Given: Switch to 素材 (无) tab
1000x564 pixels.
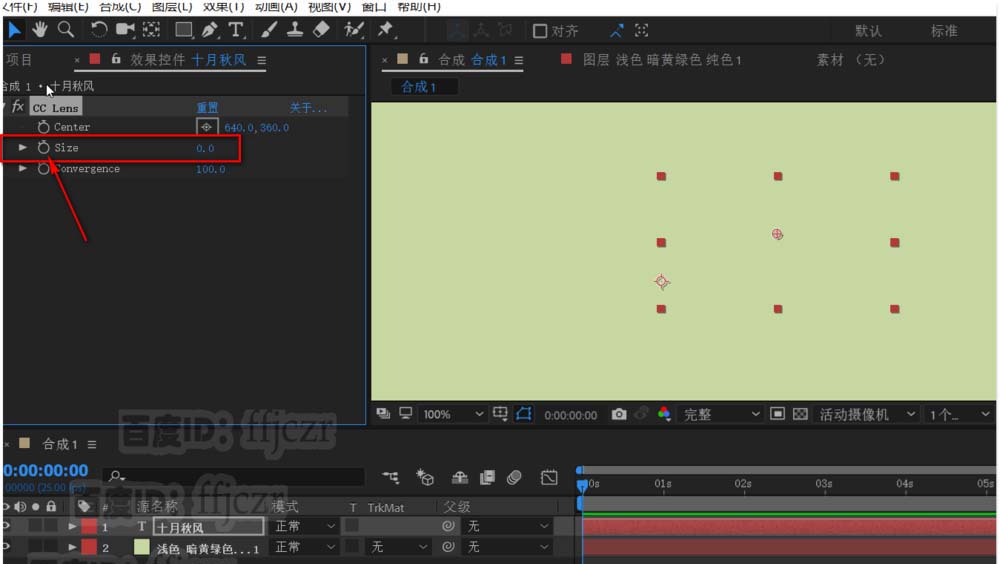Looking at the screenshot, I should pyautogui.click(x=851, y=59).
